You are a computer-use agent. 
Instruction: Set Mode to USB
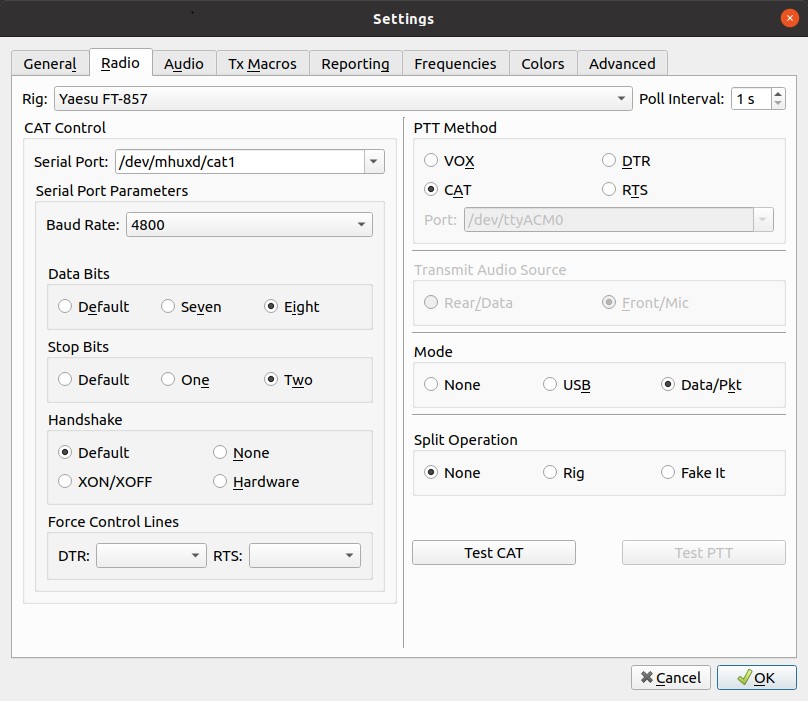click(x=550, y=385)
